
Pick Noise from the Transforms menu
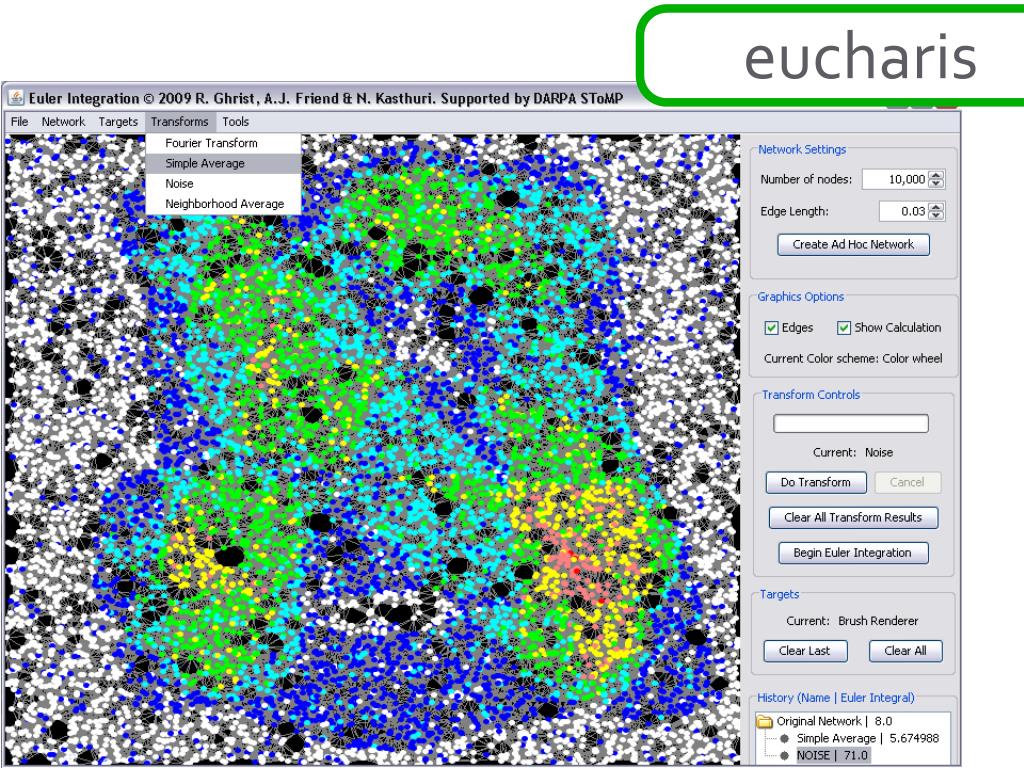pos(223,184)
